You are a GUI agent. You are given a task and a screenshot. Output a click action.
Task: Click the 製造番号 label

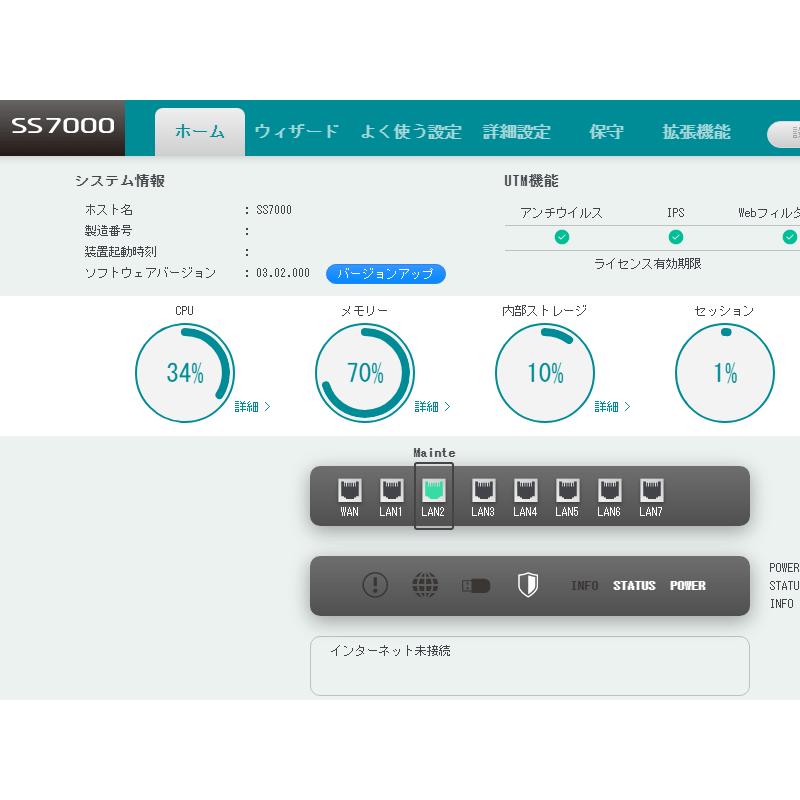click(x=108, y=231)
